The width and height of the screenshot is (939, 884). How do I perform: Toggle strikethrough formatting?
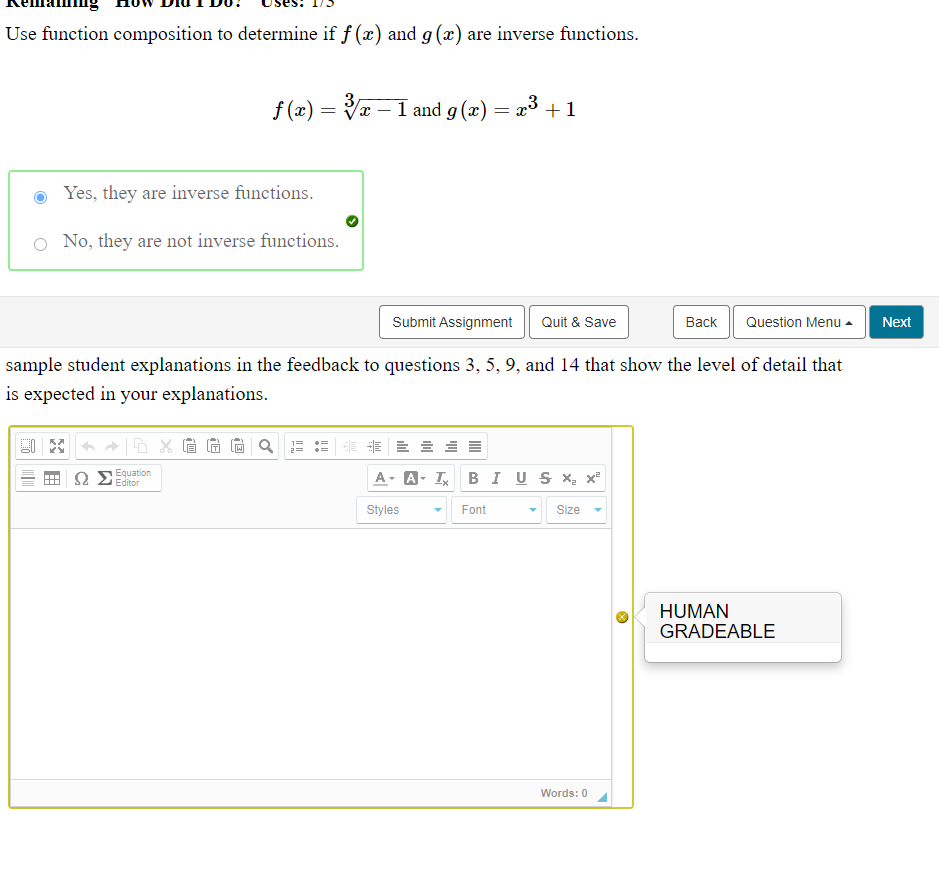545,478
